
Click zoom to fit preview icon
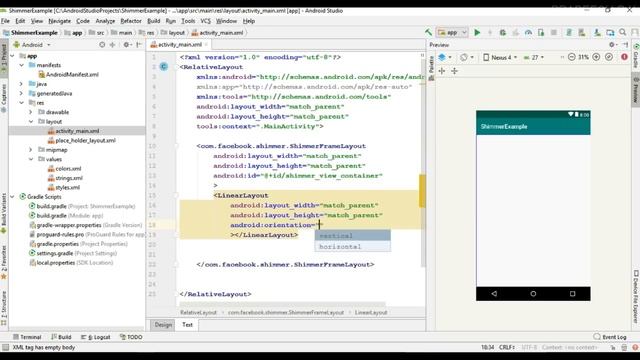point(609,58)
